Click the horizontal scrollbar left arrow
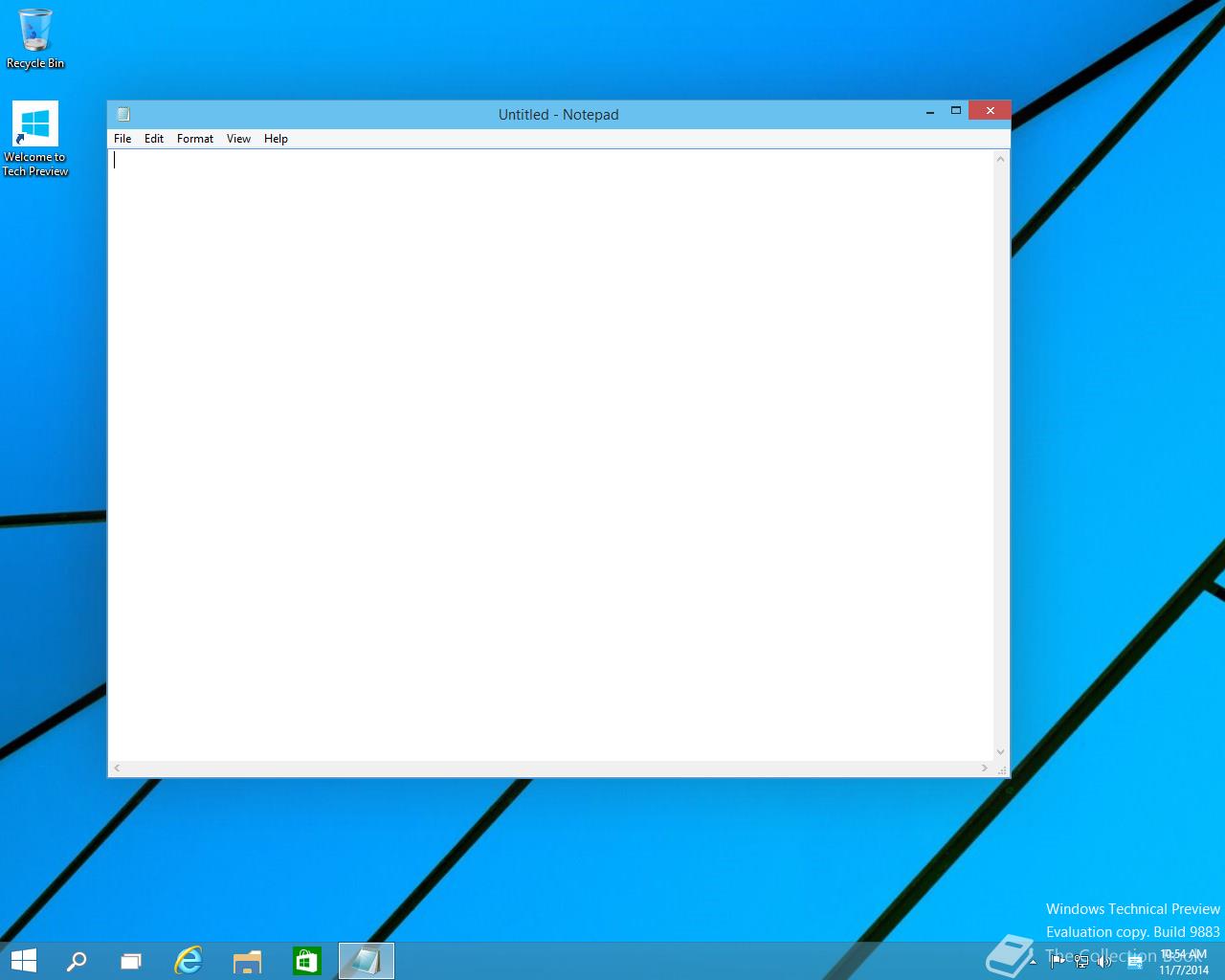The image size is (1225, 980). pyautogui.click(x=117, y=768)
